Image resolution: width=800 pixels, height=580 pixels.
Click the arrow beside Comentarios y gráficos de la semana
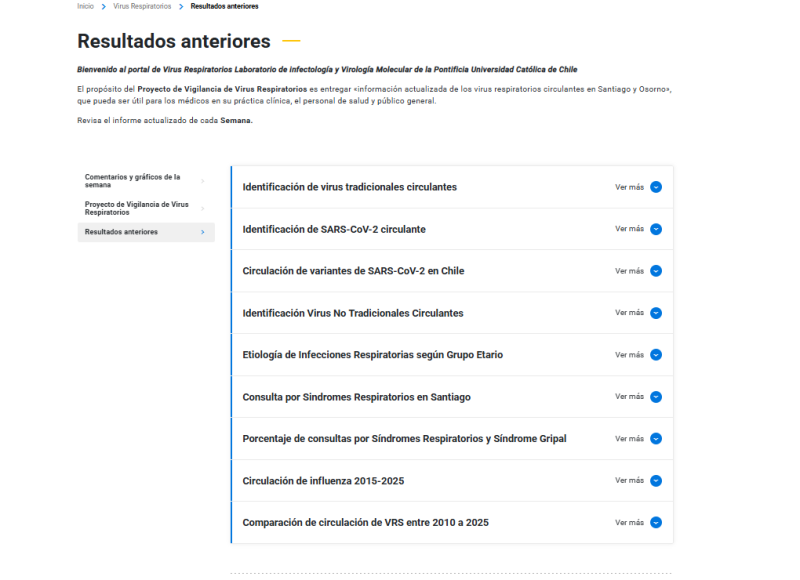203,181
